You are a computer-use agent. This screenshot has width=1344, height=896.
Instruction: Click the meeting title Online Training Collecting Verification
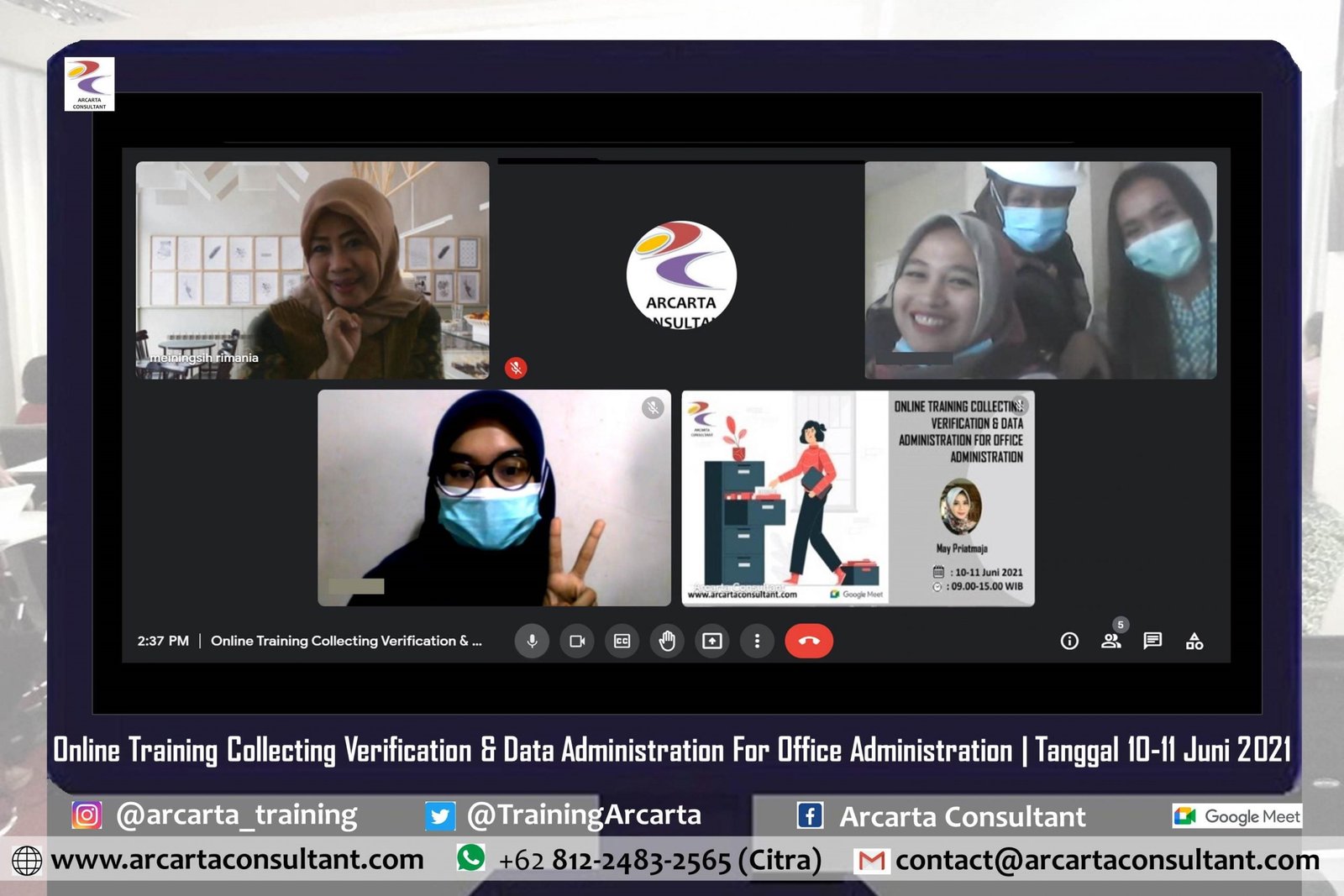(346, 641)
